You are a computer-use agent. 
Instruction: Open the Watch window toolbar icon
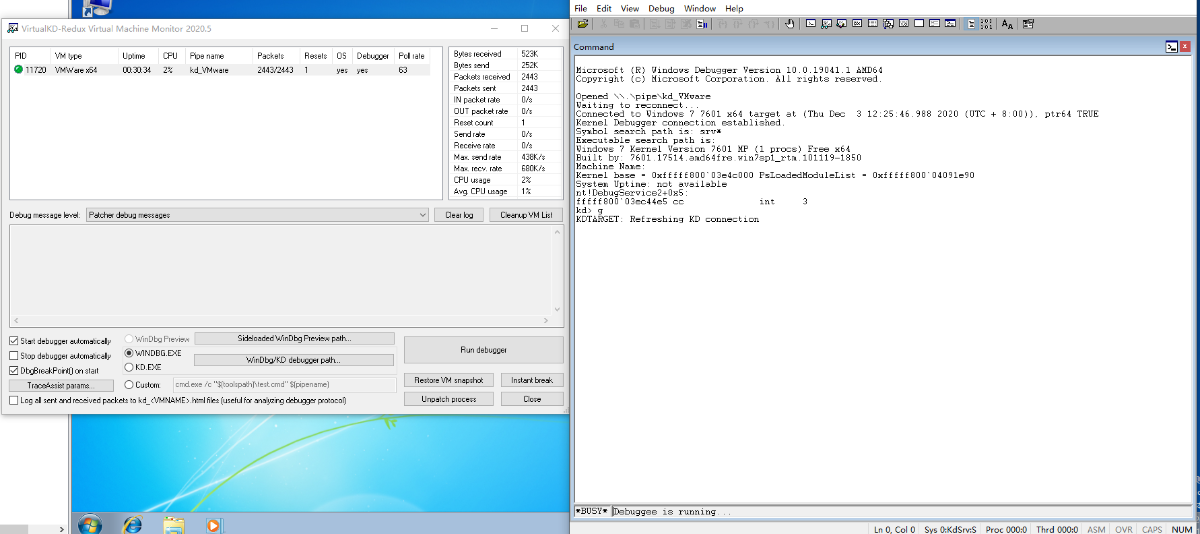coord(826,24)
